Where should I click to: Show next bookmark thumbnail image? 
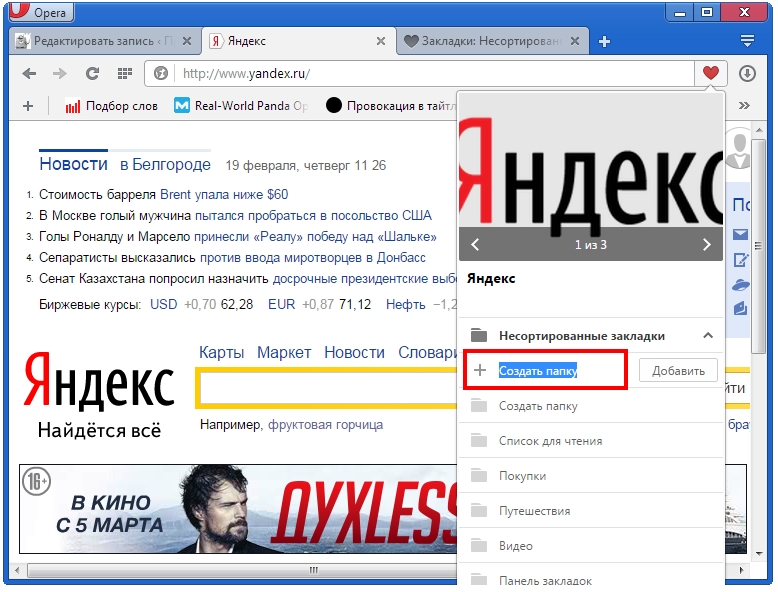tap(707, 244)
